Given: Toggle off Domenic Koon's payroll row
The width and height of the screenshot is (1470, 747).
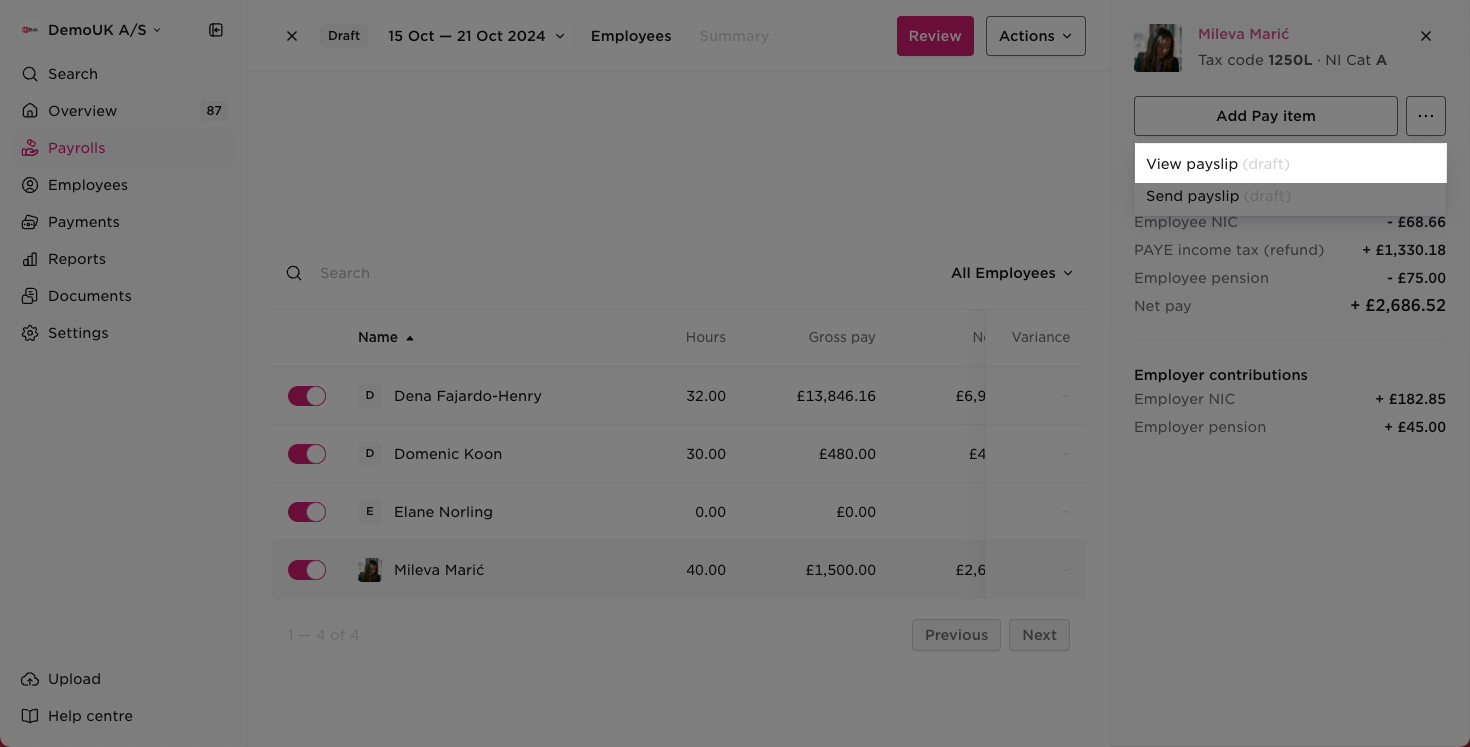Looking at the screenshot, I should tap(307, 453).
